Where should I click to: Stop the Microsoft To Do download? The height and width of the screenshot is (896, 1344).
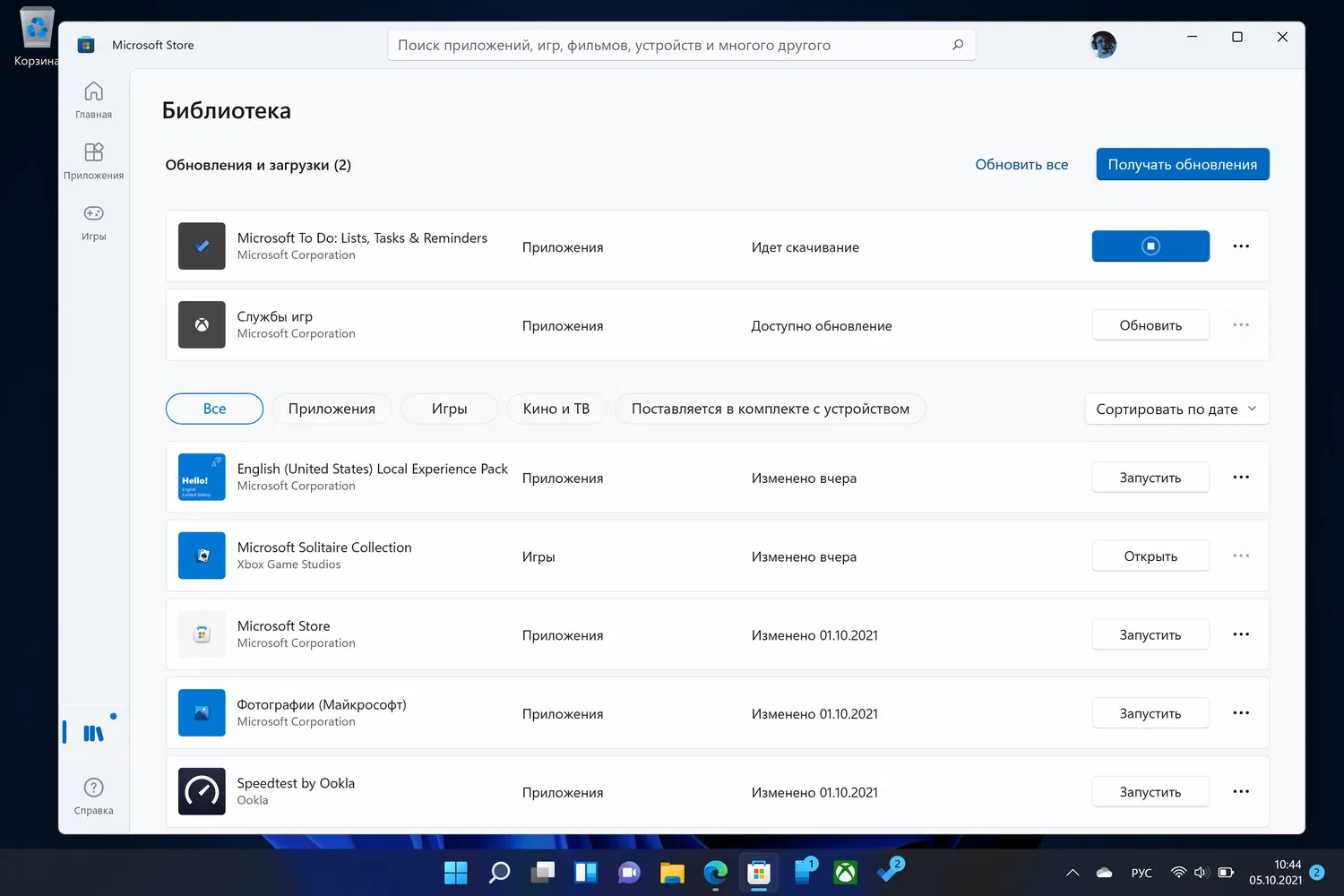point(1150,246)
